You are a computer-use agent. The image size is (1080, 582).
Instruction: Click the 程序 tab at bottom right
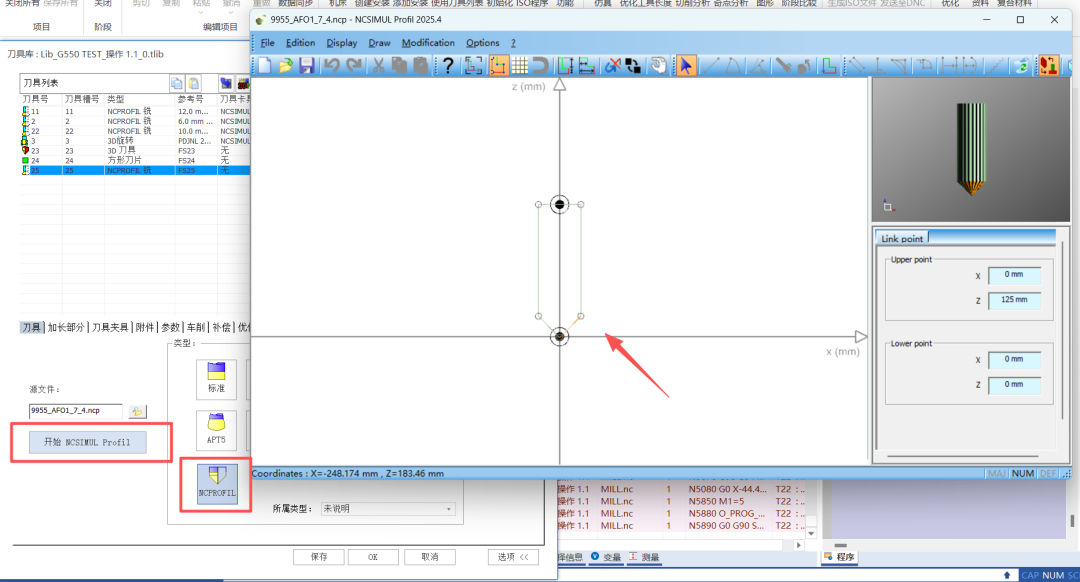[840, 557]
